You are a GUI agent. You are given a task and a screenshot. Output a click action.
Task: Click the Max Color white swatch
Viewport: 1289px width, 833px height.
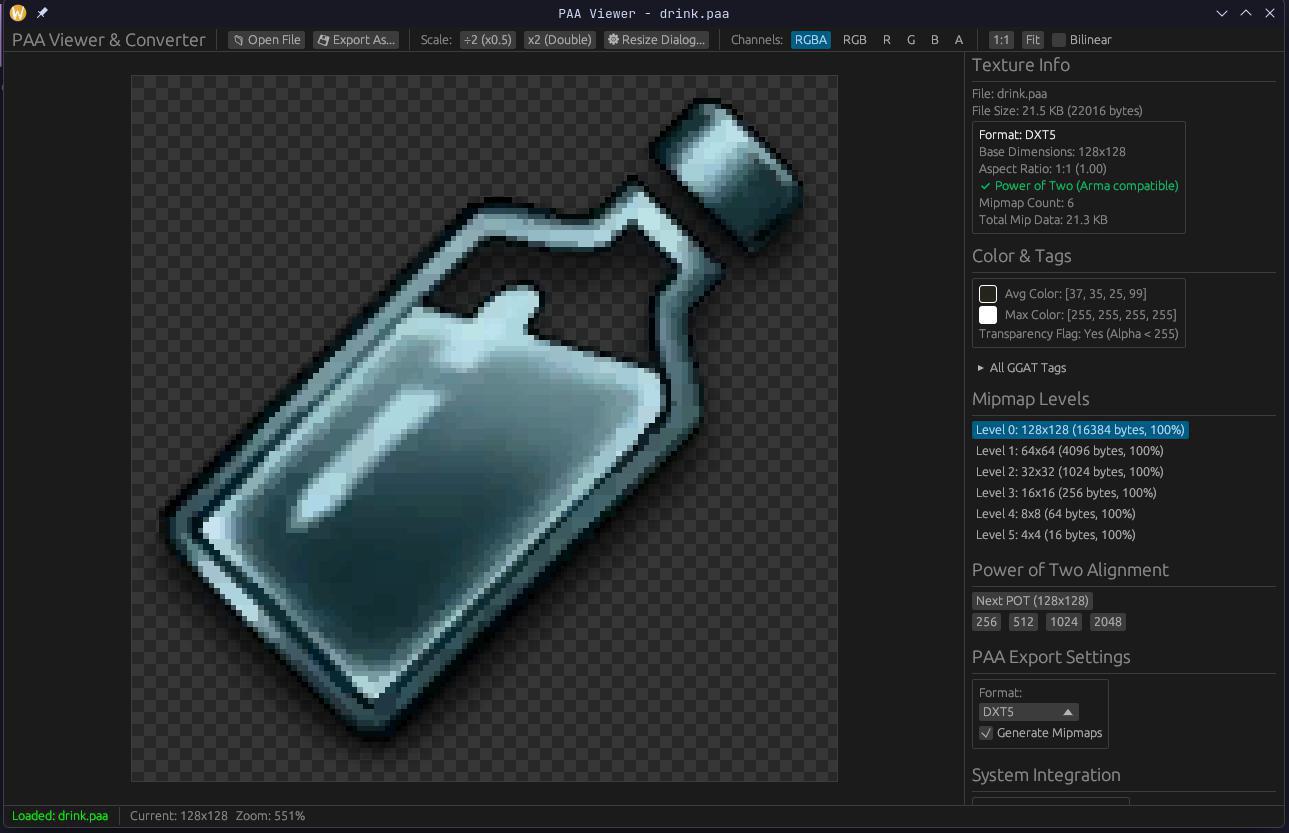(x=988, y=314)
